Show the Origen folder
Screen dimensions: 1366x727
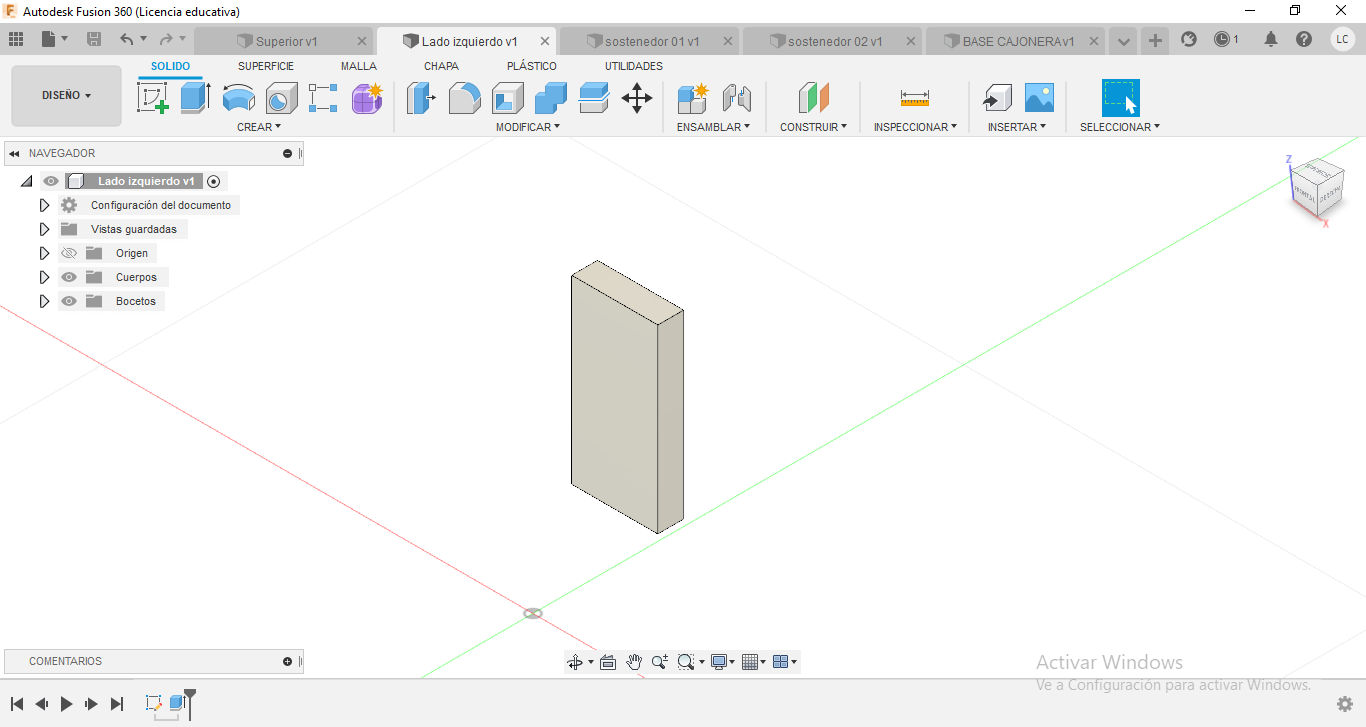(x=69, y=253)
